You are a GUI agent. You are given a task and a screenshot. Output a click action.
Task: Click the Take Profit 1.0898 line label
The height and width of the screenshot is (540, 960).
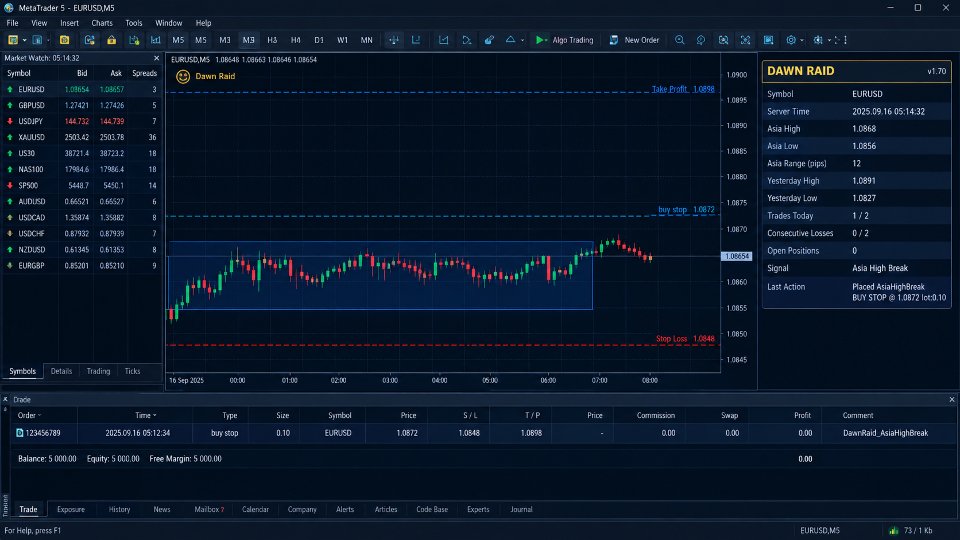click(x=683, y=89)
